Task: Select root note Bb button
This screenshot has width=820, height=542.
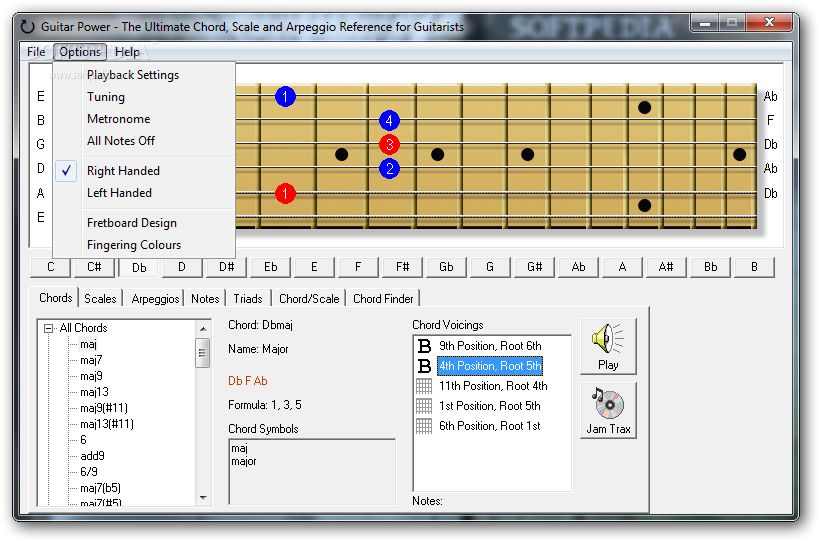Action: click(710, 267)
